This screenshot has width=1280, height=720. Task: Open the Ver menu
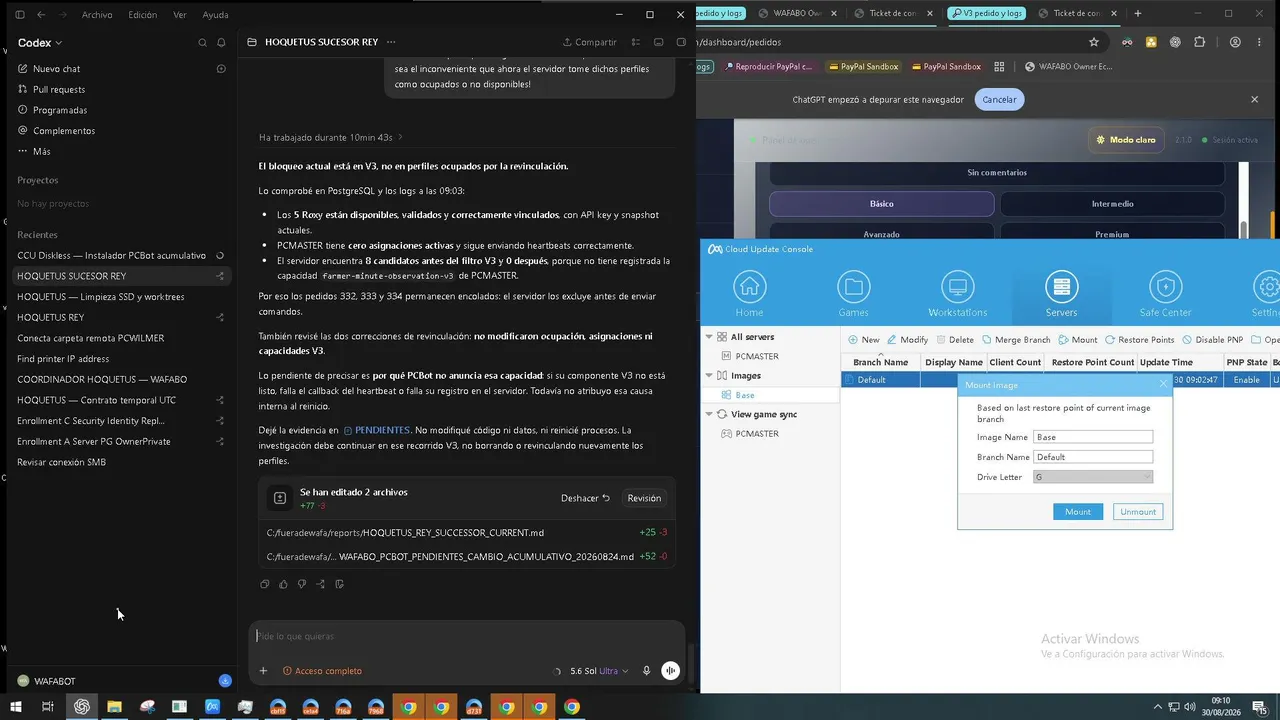coord(180,15)
